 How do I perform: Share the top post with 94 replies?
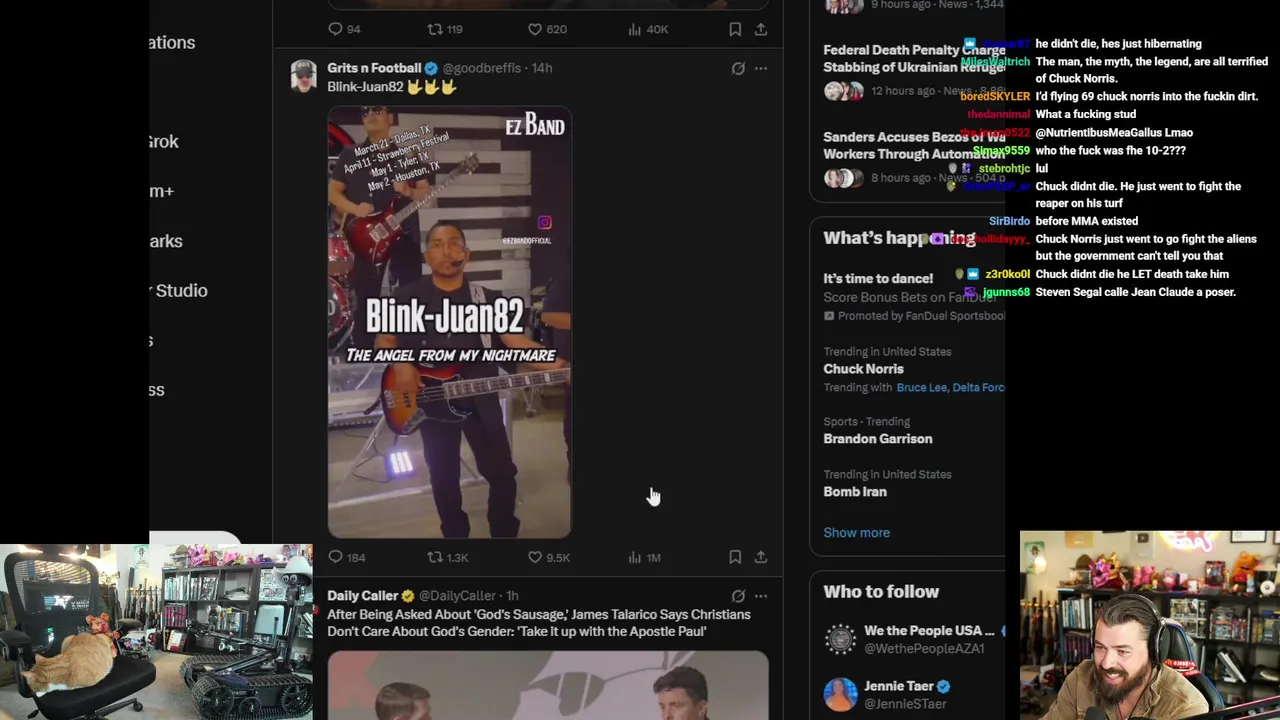click(x=761, y=29)
